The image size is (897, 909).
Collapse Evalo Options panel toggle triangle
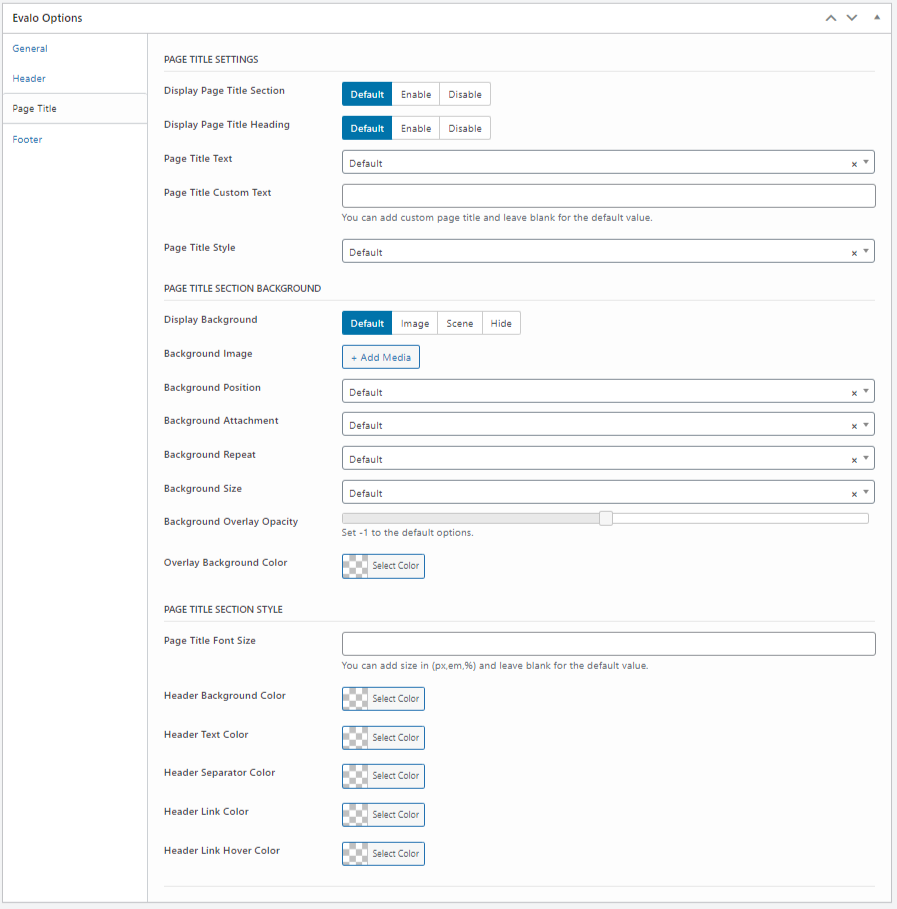[x=877, y=17]
